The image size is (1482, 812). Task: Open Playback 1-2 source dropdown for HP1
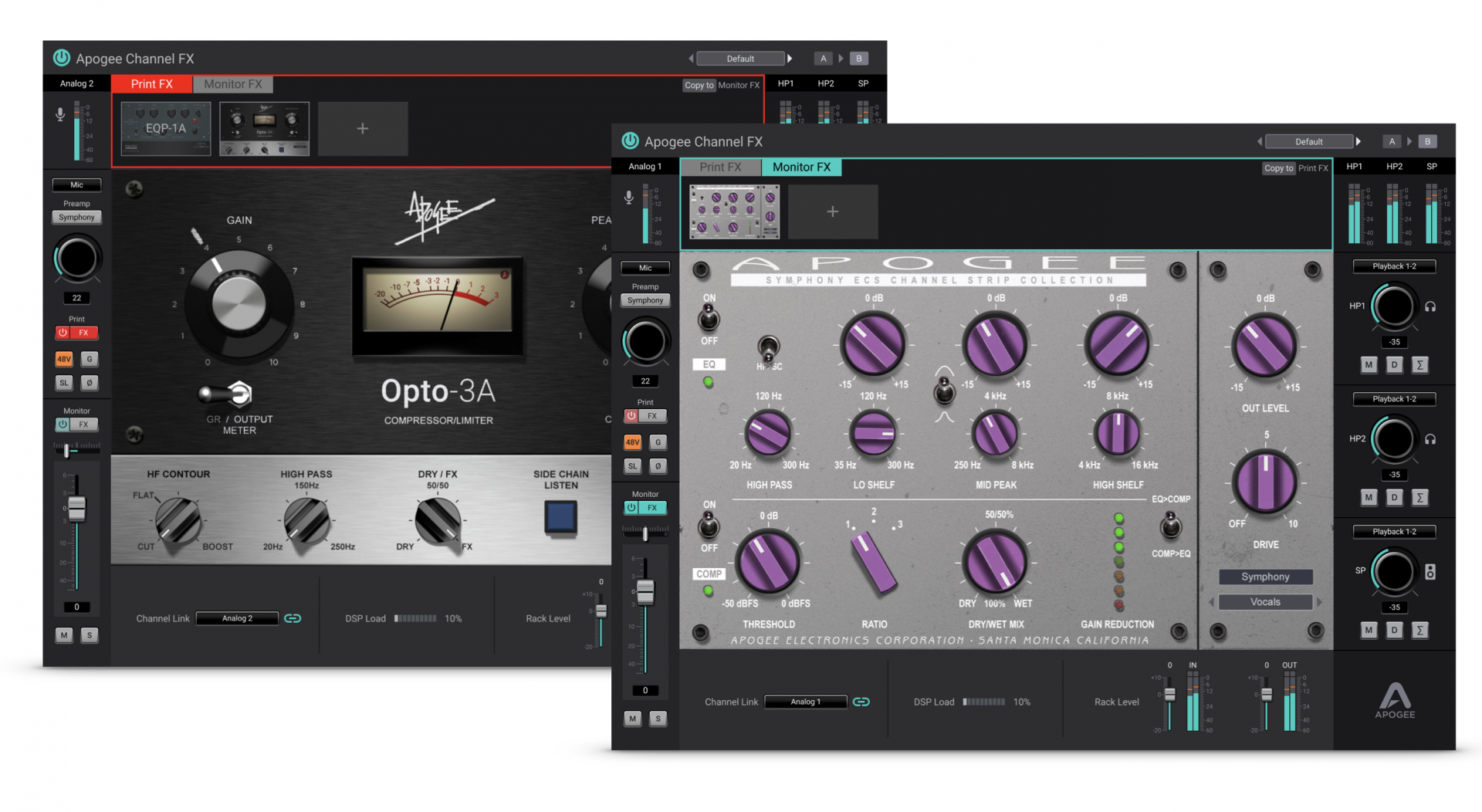tap(1394, 266)
